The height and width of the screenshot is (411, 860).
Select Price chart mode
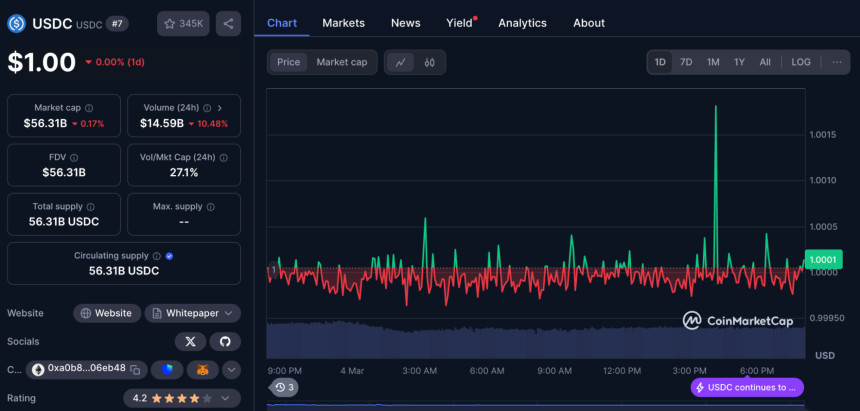pyautogui.click(x=288, y=62)
